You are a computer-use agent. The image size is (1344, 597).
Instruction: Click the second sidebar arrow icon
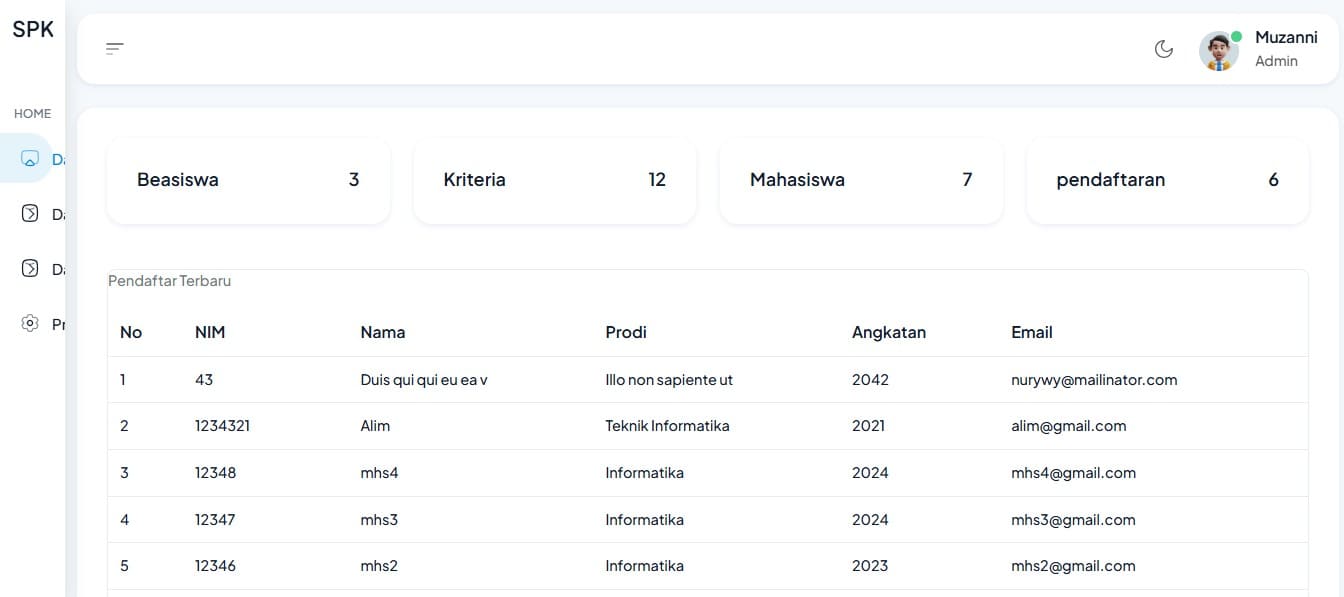click(30, 268)
